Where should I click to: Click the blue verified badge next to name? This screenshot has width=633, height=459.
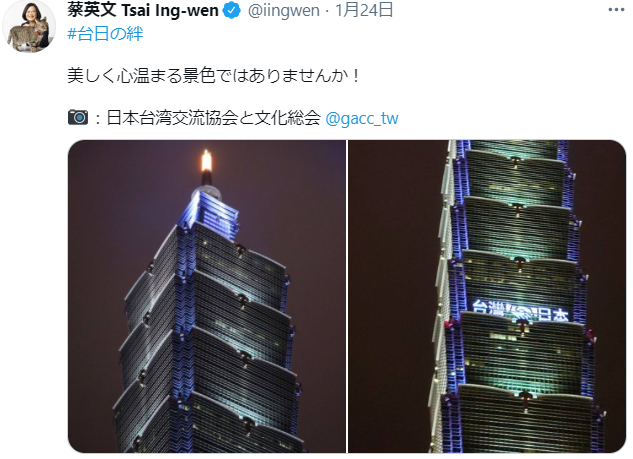pyautogui.click(x=232, y=10)
